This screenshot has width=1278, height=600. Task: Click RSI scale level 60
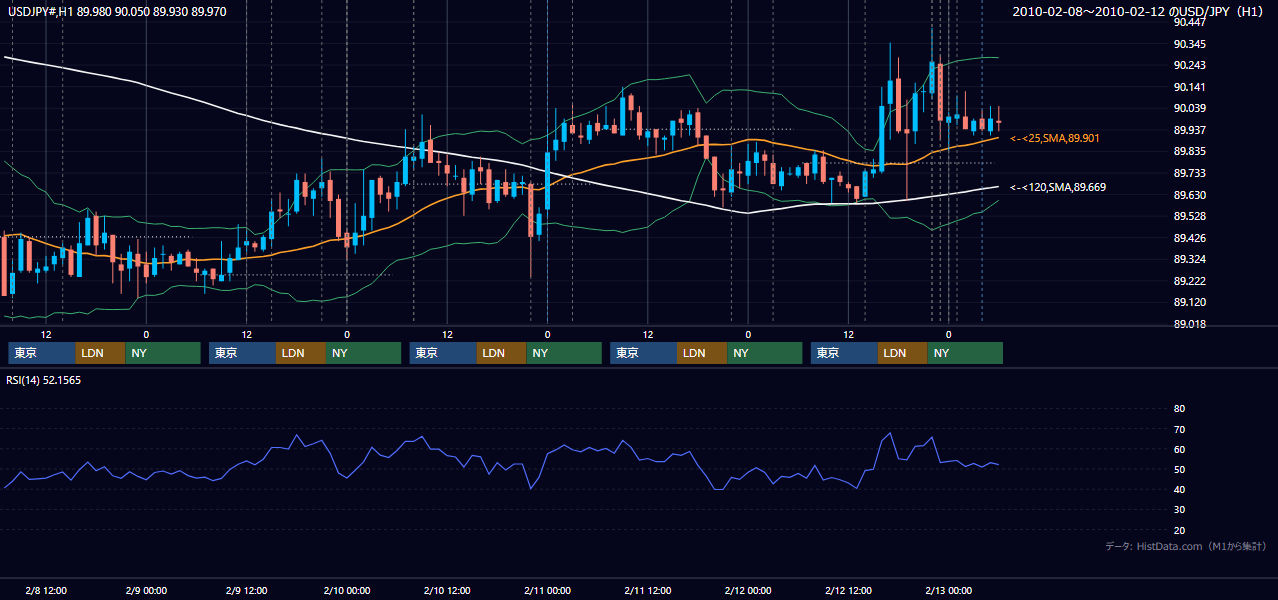point(1179,449)
